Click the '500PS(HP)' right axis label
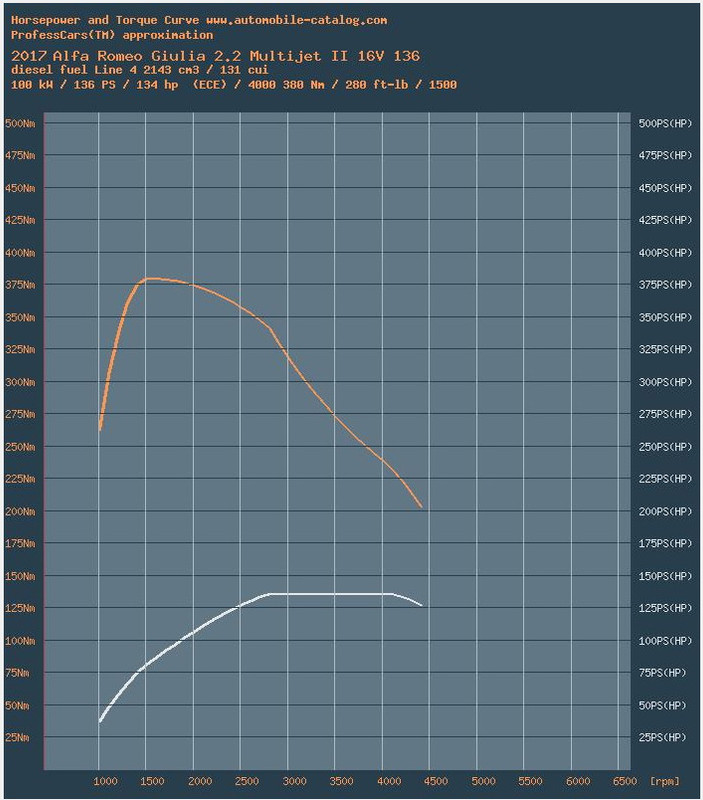Screen dimensions: 703x800 pyautogui.click(x=665, y=123)
